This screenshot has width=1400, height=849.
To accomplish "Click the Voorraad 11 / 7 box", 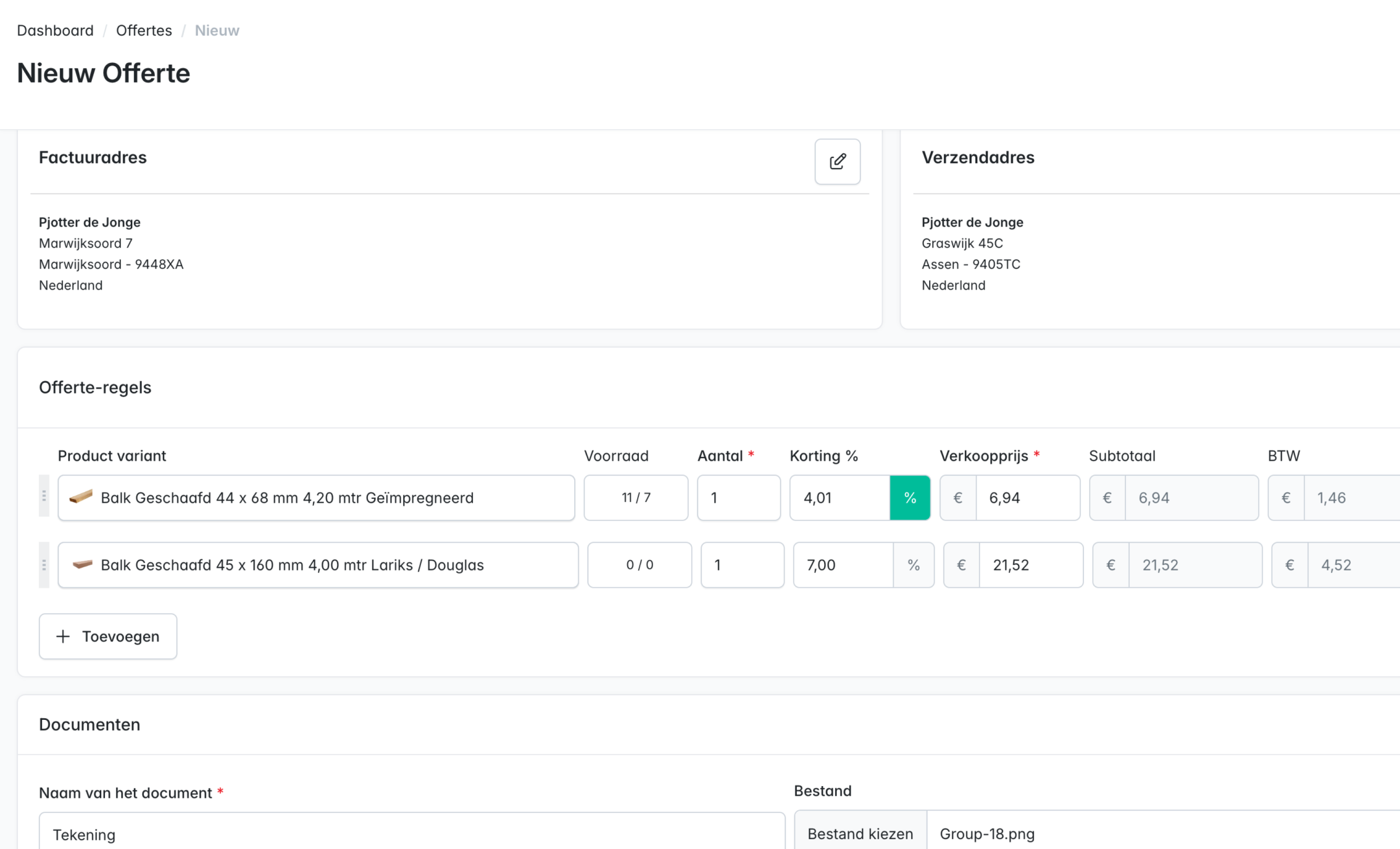I will (635, 498).
